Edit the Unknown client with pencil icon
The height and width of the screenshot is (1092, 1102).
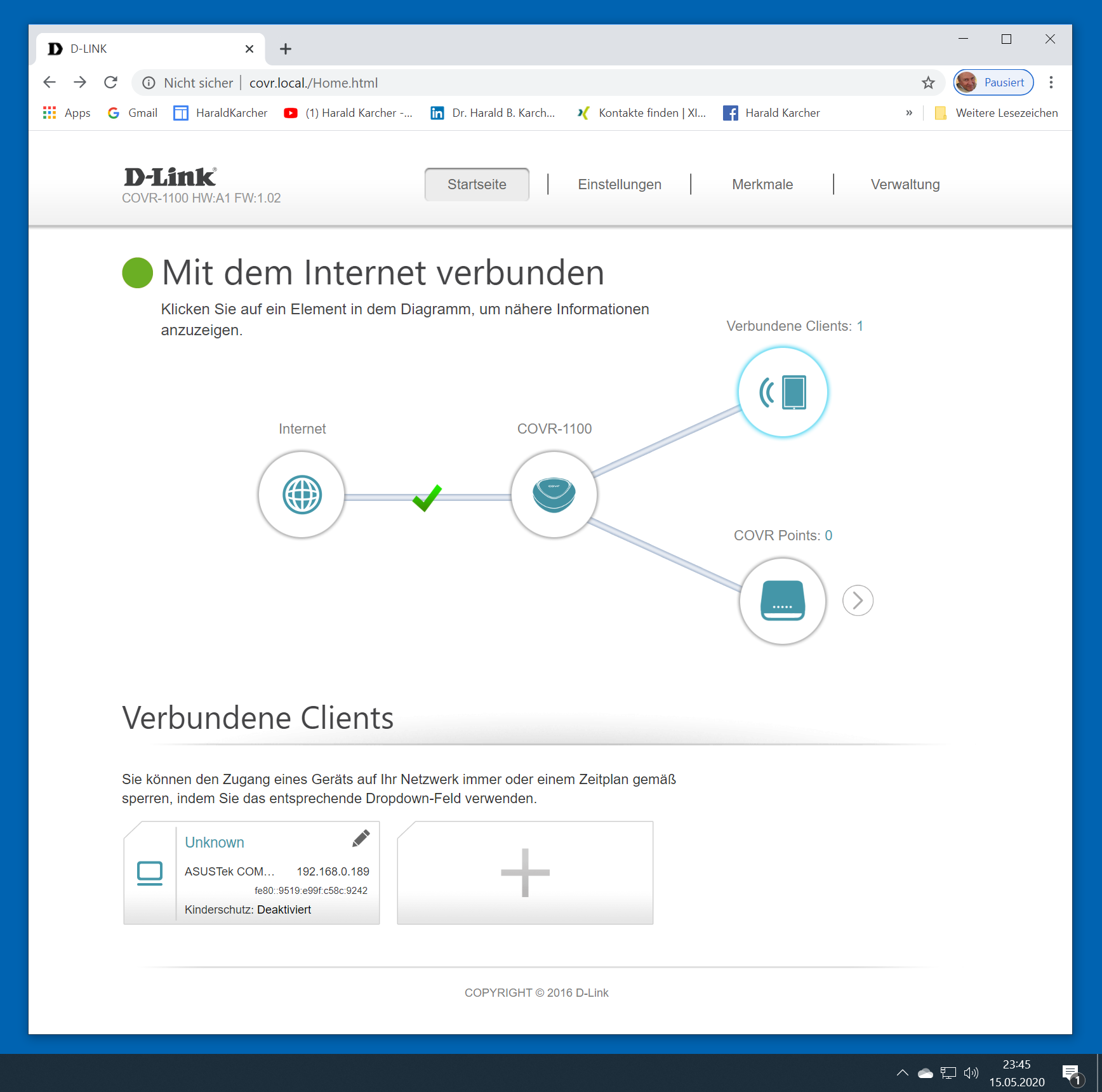(361, 839)
